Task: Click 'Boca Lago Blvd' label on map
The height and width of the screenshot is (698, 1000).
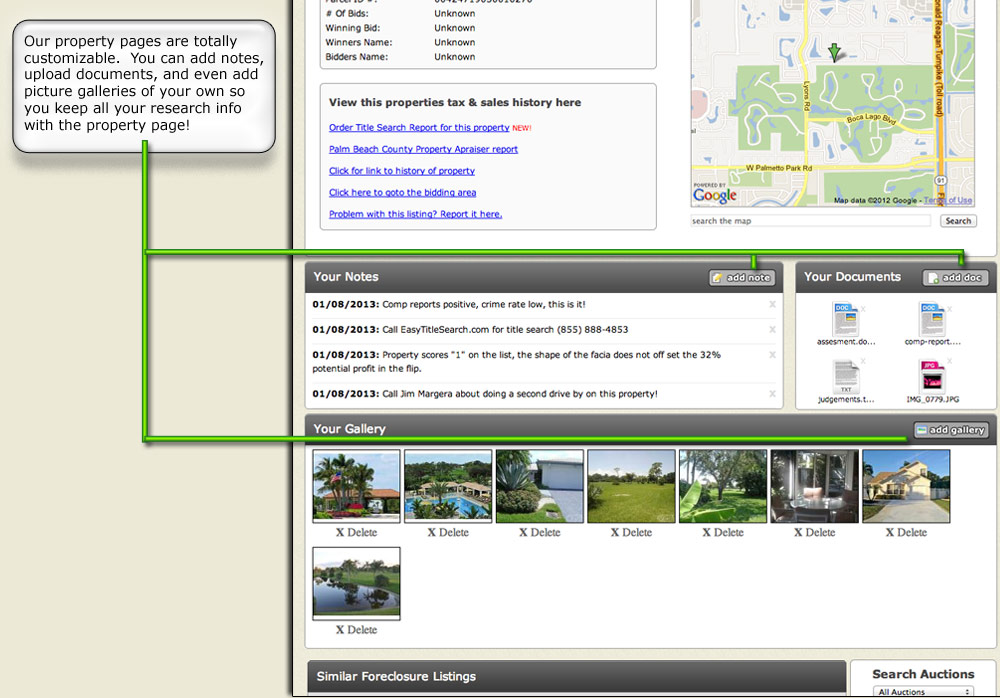Action: [x=871, y=119]
